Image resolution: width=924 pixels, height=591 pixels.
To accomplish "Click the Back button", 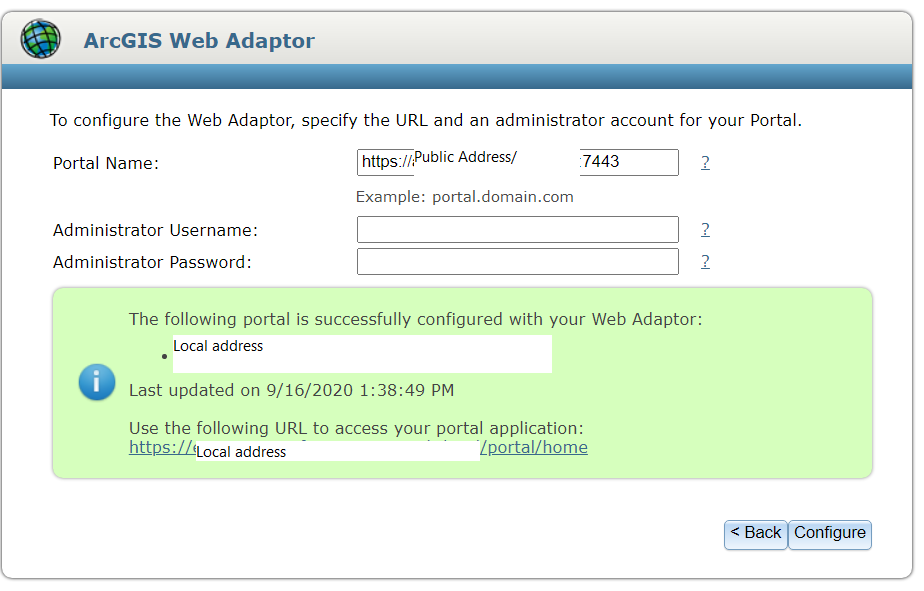I will [x=755, y=534].
